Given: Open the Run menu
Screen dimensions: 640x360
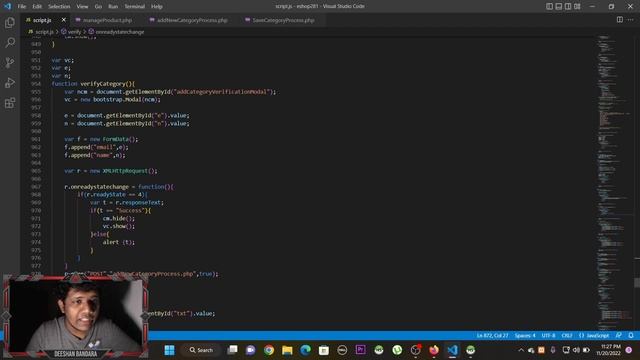Looking at the screenshot, I should point(113,7).
